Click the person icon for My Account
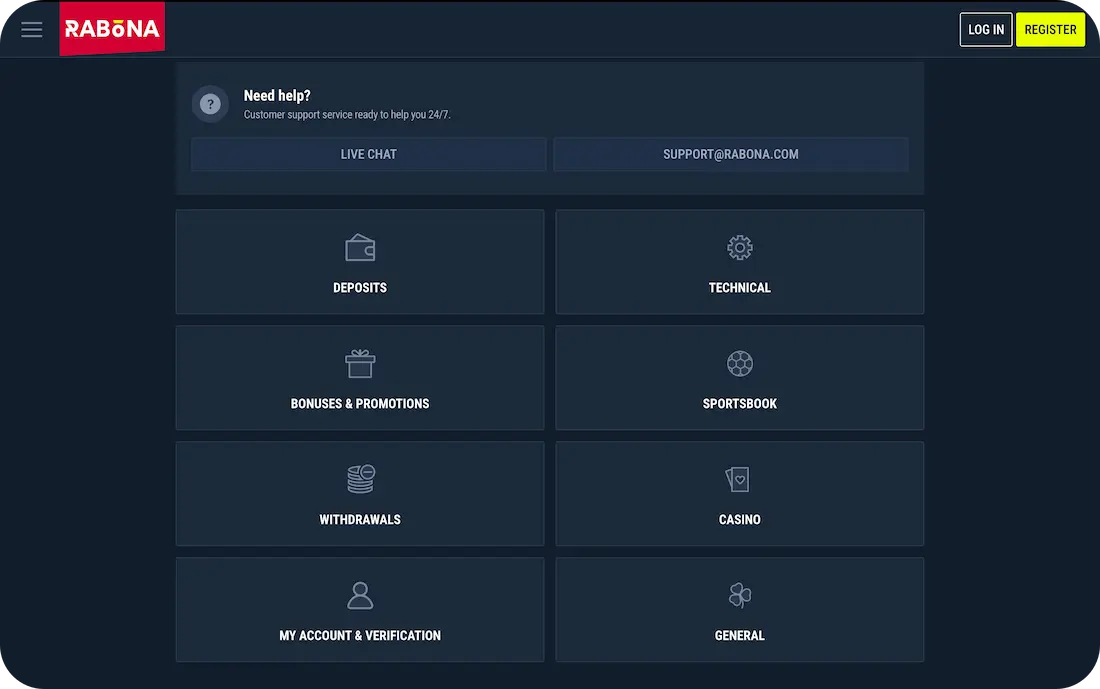The width and height of the screenshot is (1100, 689). coord(360,596)
